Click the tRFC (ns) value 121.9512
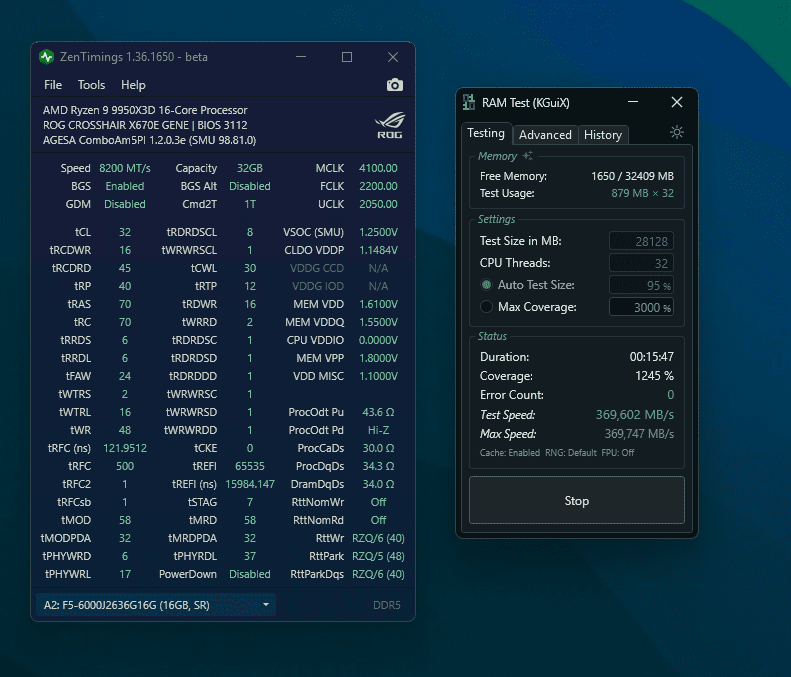 click(125, 448)
